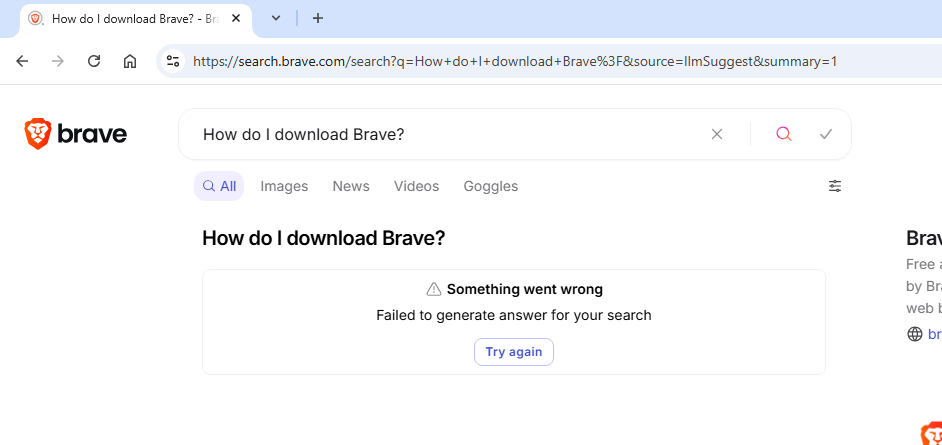The height and width of the screenshot is (445, 942).
Task: Click the checkmark icon in search box
Action: (825, 134)
